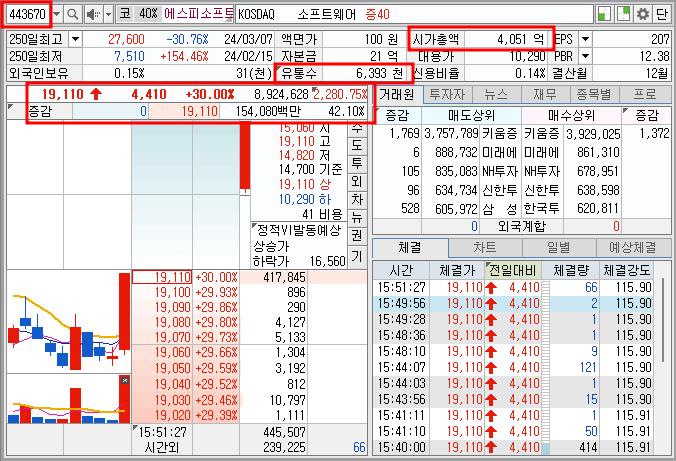Click seller volume 3,757,789 beside 키움증
The width and height of the screenshot is (676, 461).
(451, 134)
